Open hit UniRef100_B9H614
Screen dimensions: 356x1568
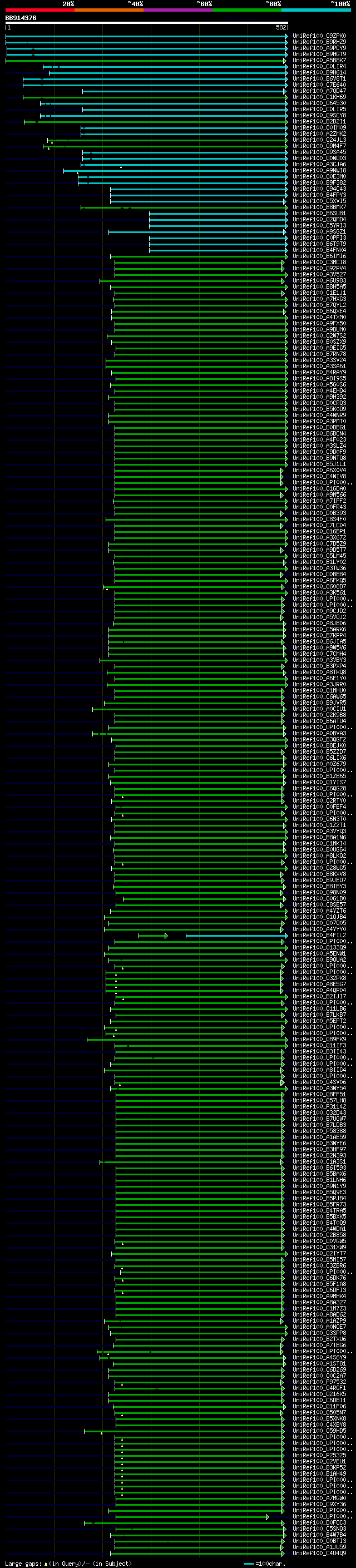coord(319,72)
